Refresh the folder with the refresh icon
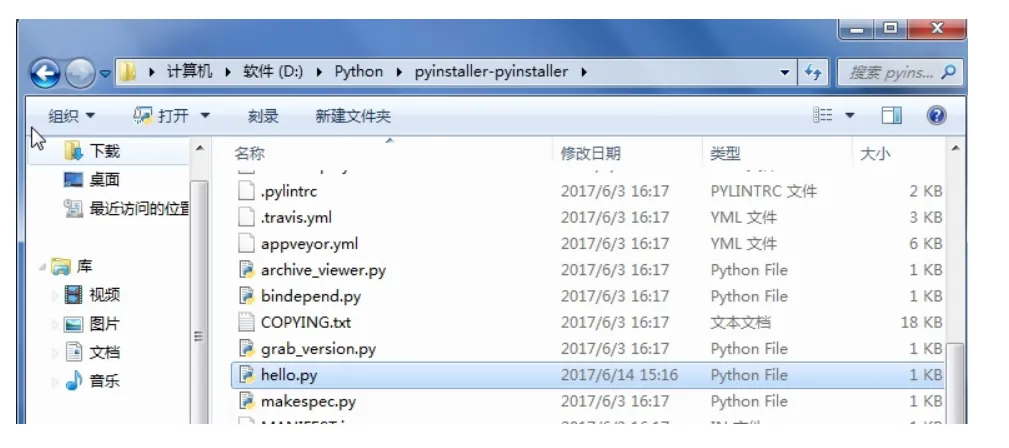Image resolution: width=1009 pixels, height=448 pixels. [x=813, y=73]
